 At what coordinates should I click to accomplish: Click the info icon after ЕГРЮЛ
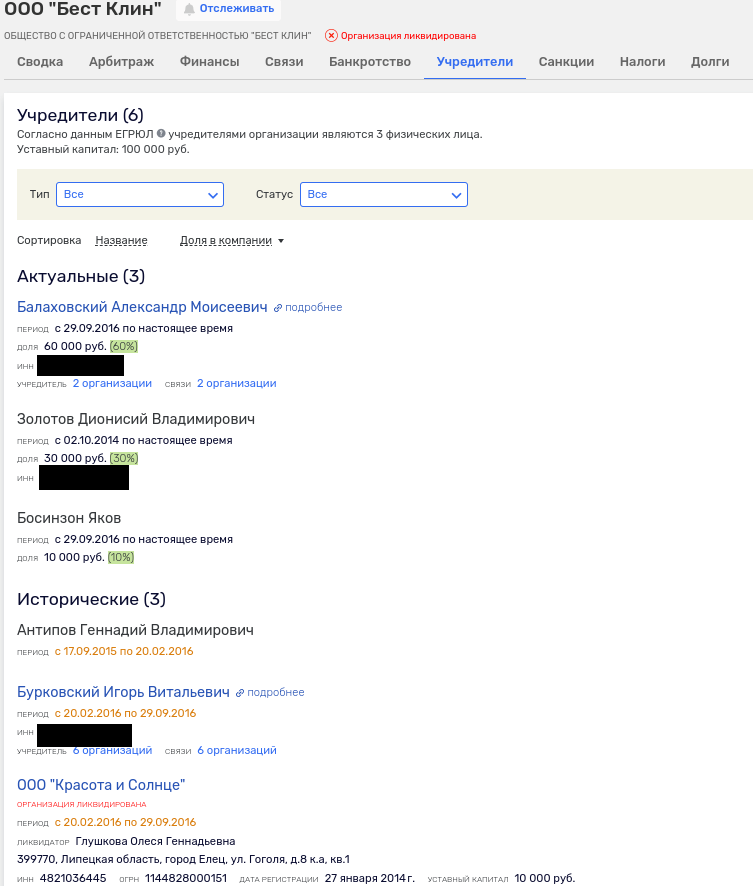tap(161, 134)
